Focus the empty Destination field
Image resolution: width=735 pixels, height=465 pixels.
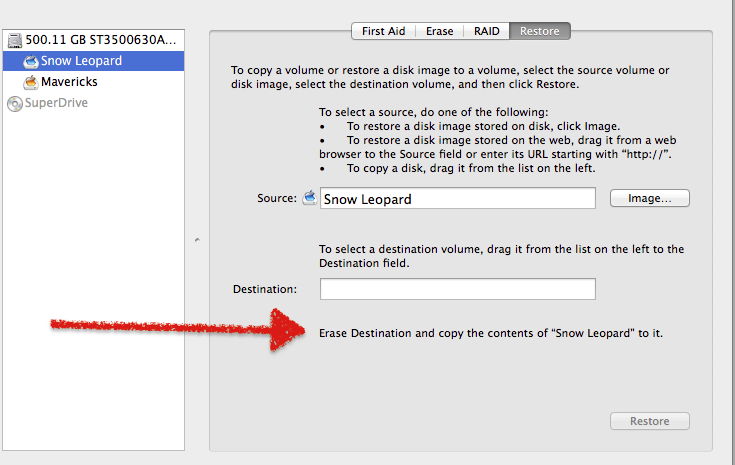tap(457, 289)
